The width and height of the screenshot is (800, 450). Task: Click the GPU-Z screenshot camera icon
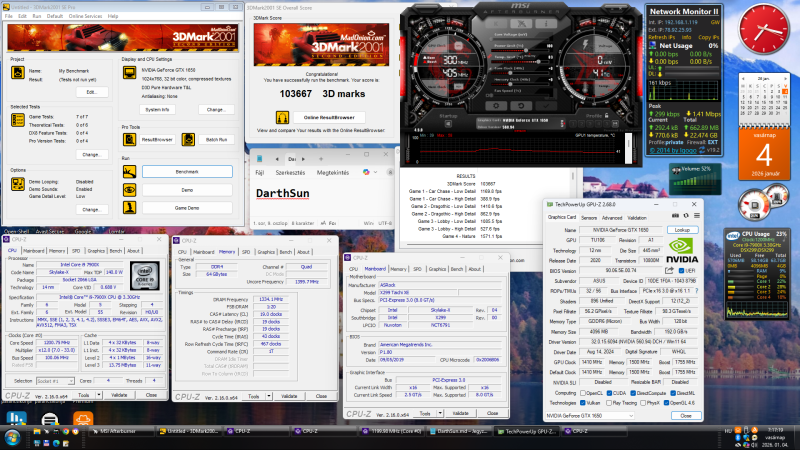click(x=675, y=216)
